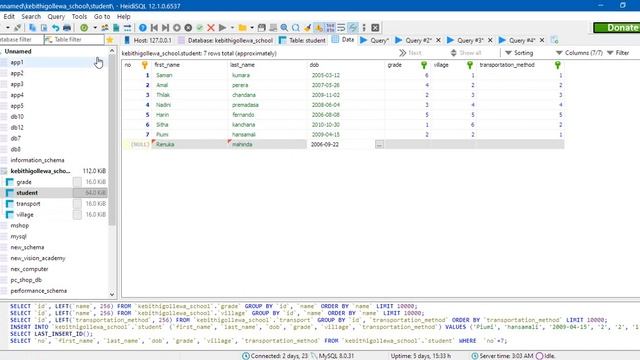The image size is (640, 360).
Task: Click the red Cancel editing X icon
Action: click(x=211, y=28)
